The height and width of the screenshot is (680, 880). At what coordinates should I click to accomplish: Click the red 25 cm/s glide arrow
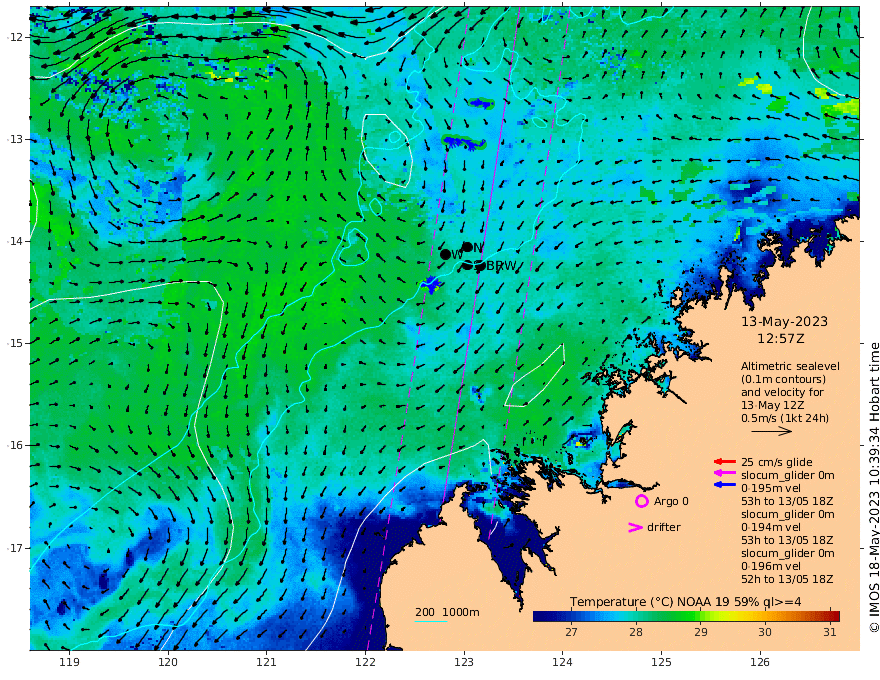tap(725, 462)
